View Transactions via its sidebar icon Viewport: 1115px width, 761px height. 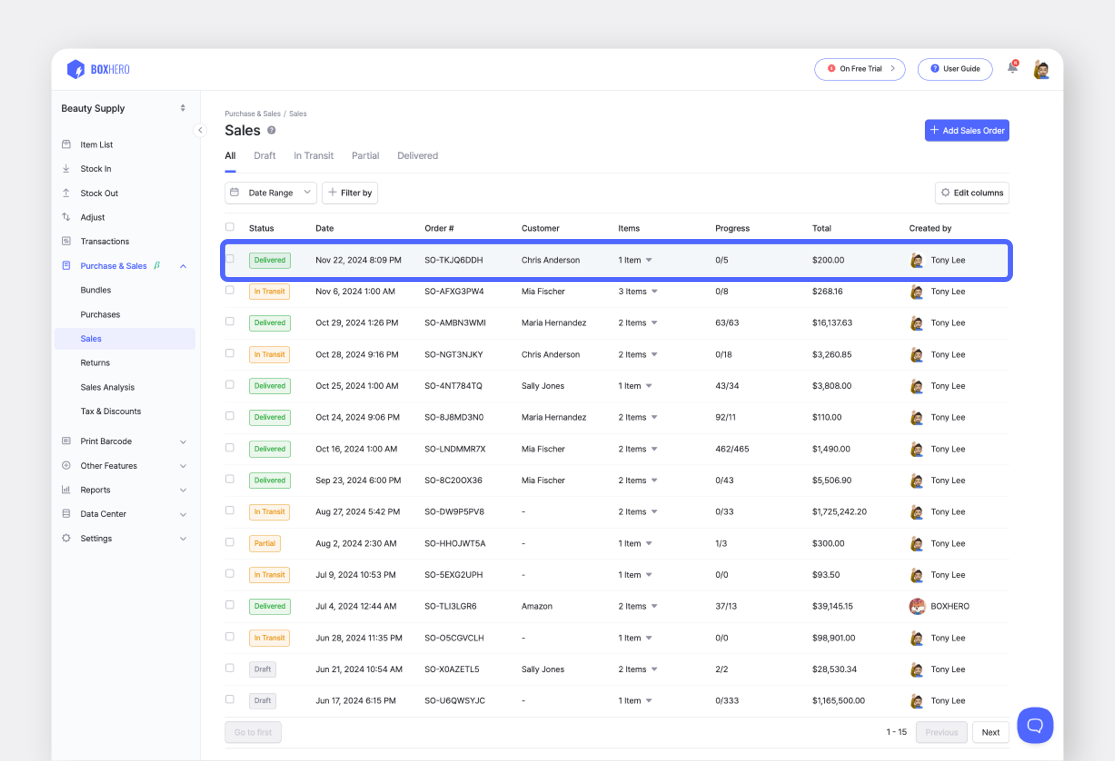[65, 241]
